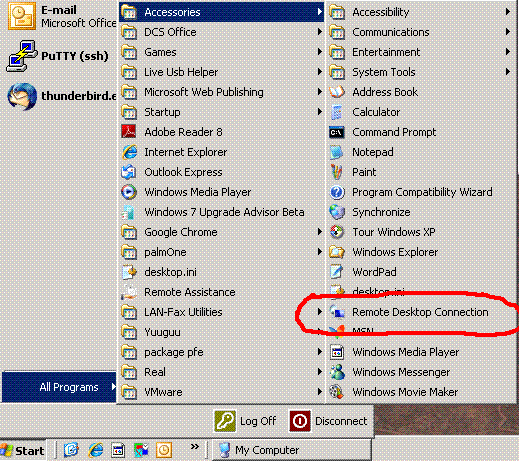Click the Program Compatibility Wizard icon
Viewport: 519px width, 461px height.
[337, 192]
